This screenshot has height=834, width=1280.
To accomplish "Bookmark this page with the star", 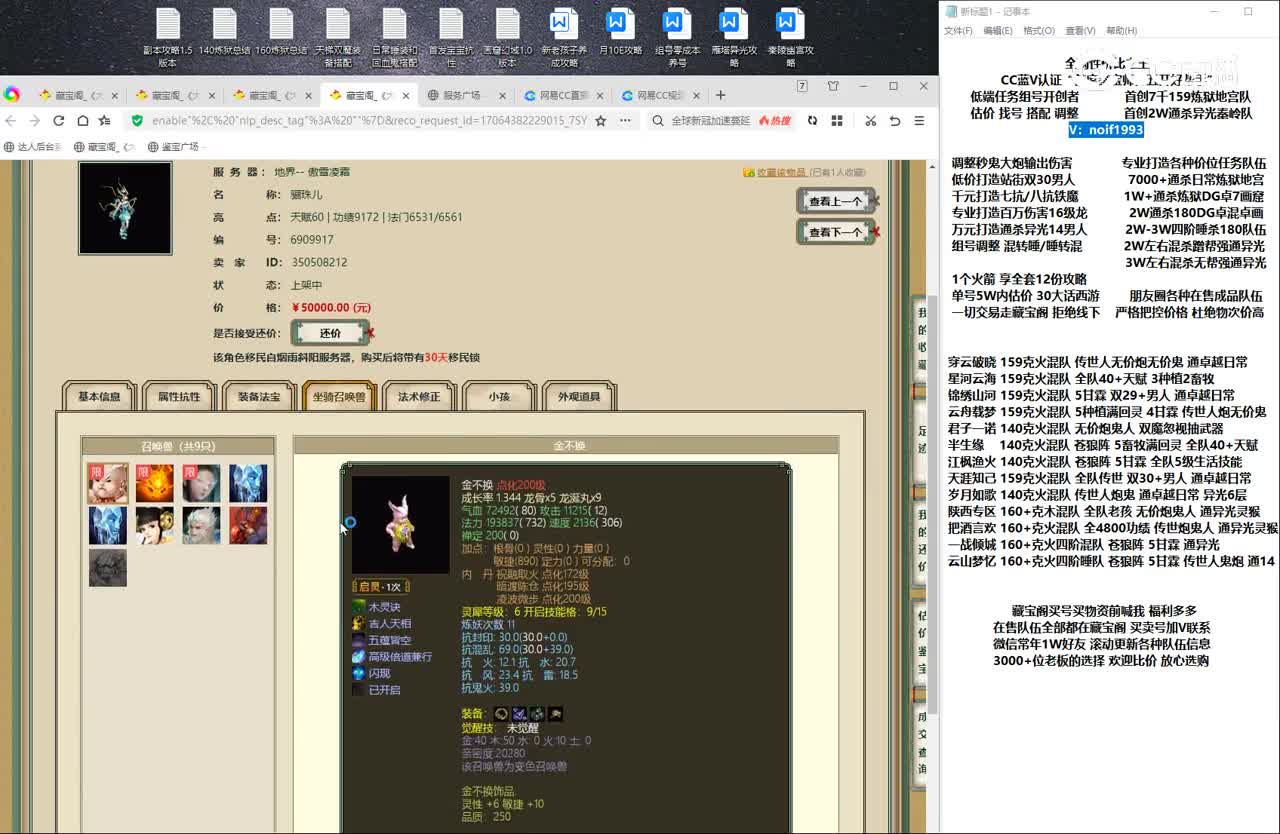I will (600, 121).
